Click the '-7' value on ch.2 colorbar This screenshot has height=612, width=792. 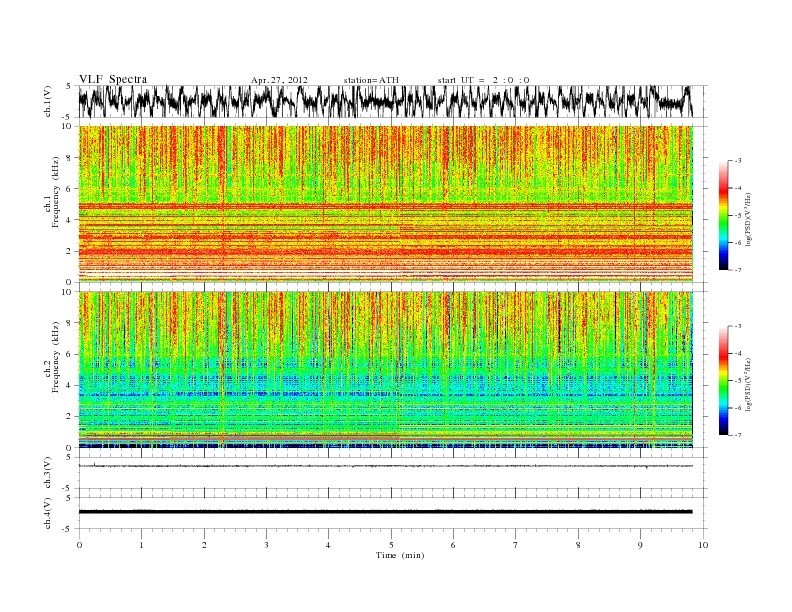tap(738, 435)
